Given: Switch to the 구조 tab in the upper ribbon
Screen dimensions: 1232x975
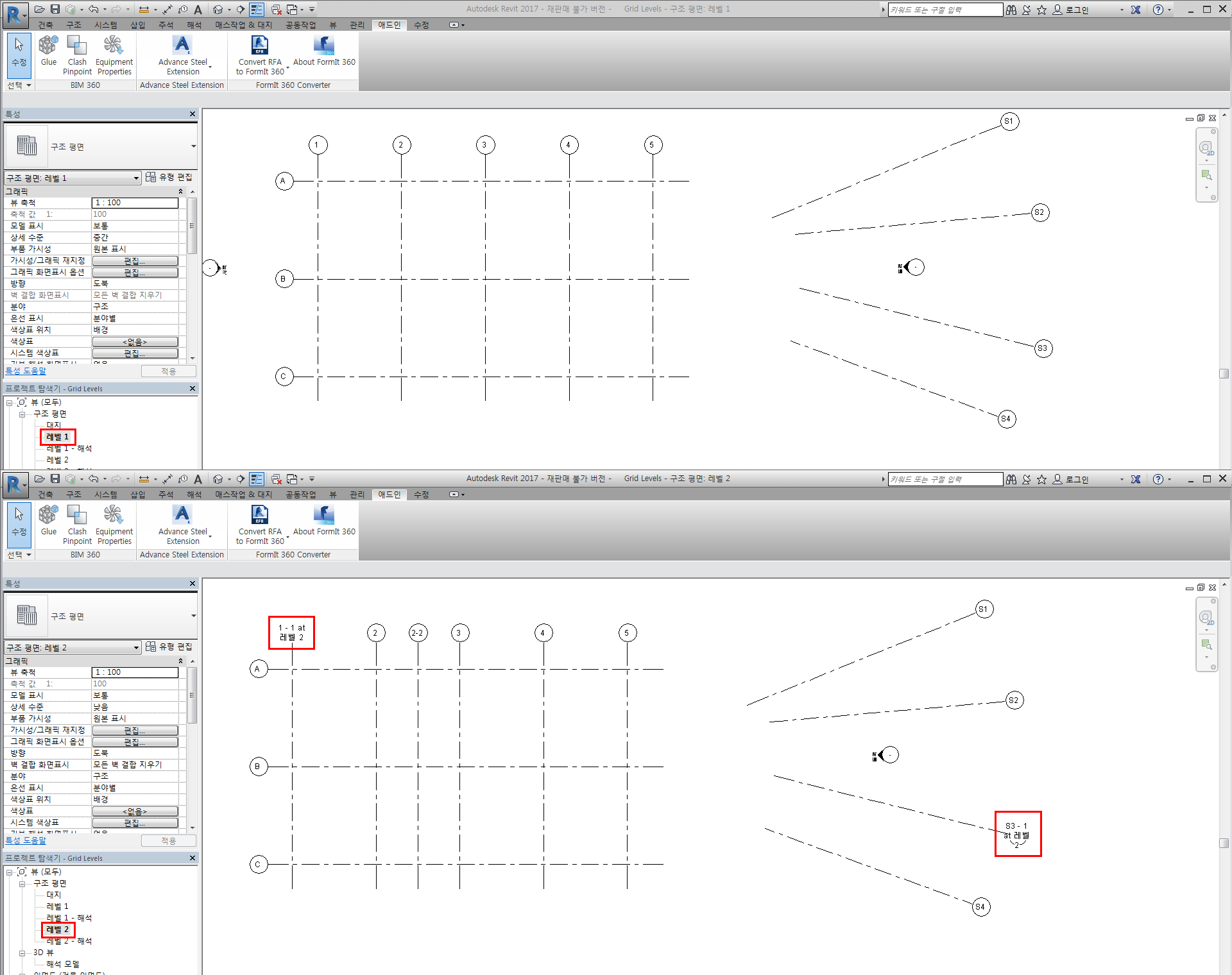Looking at the screenshot, I should [74, 25].
